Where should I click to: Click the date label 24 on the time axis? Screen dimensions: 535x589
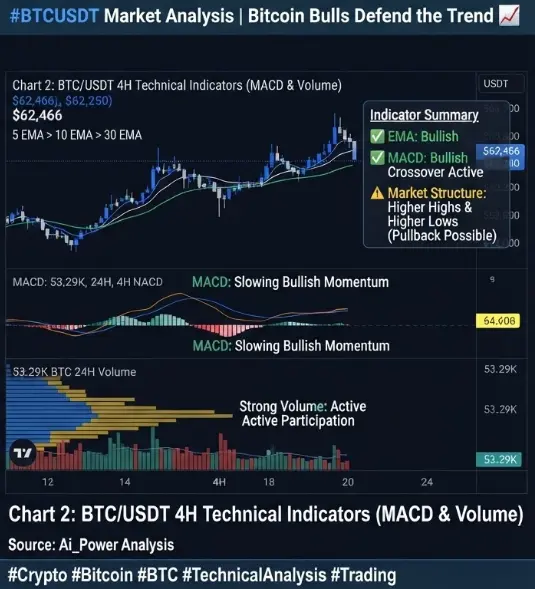(427, 482)
